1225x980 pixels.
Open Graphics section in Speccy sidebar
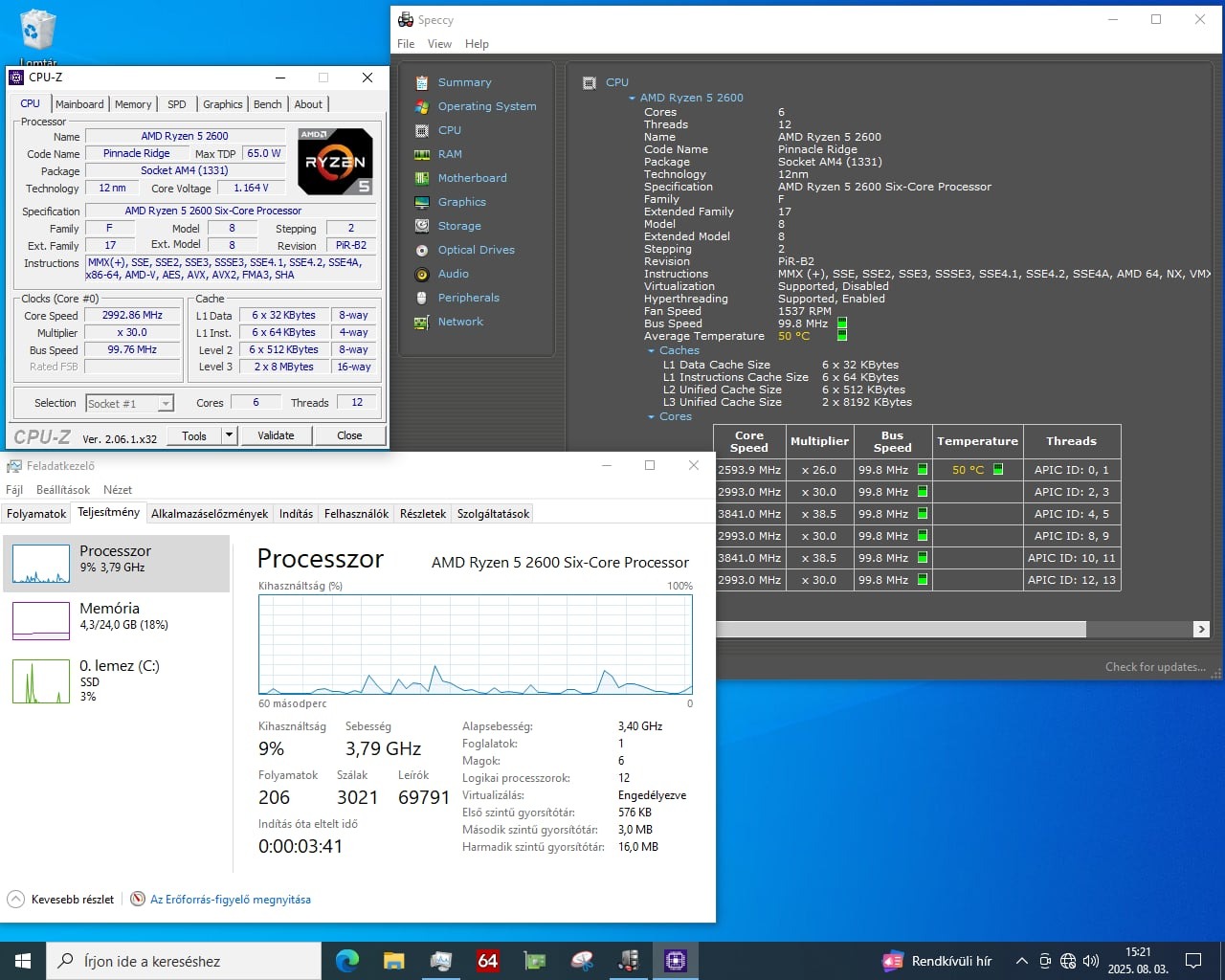(461, 202)
